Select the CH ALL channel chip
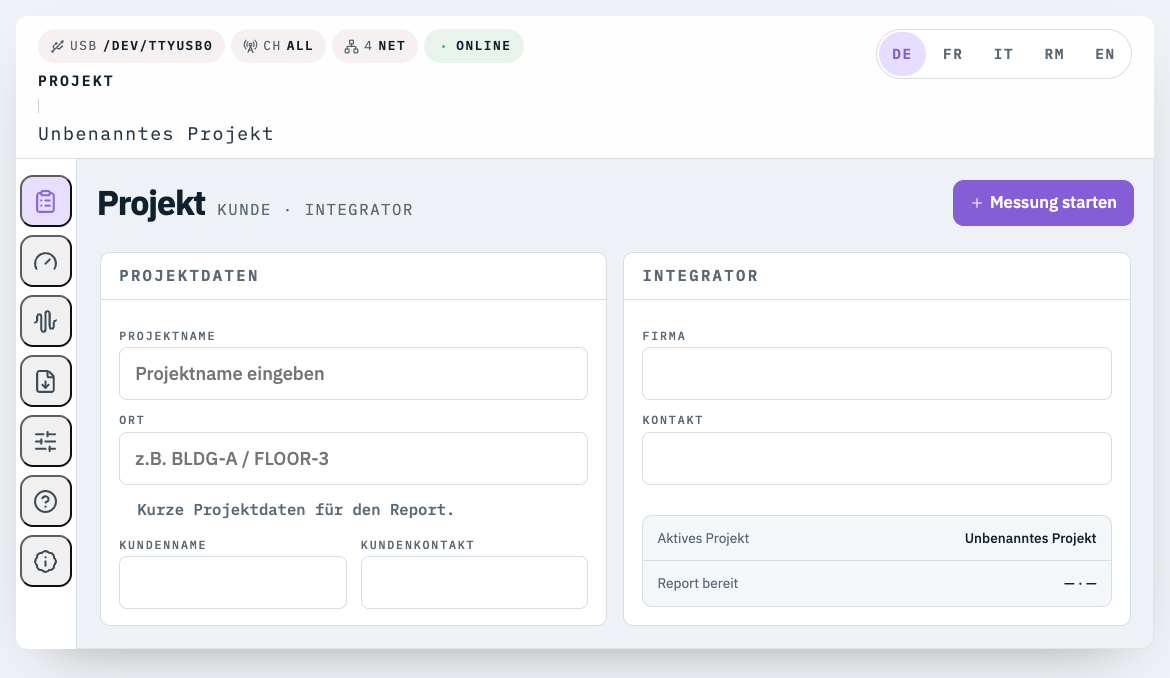1170x678 pixels. pos(278,45)
